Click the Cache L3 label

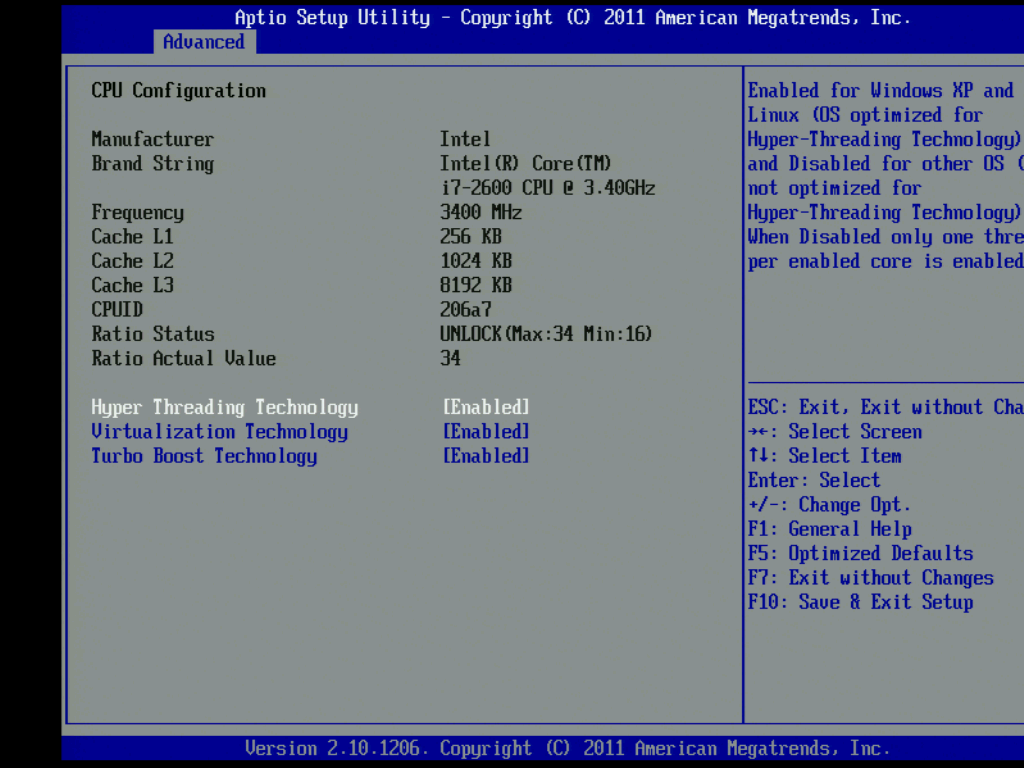tap(133, 285)
